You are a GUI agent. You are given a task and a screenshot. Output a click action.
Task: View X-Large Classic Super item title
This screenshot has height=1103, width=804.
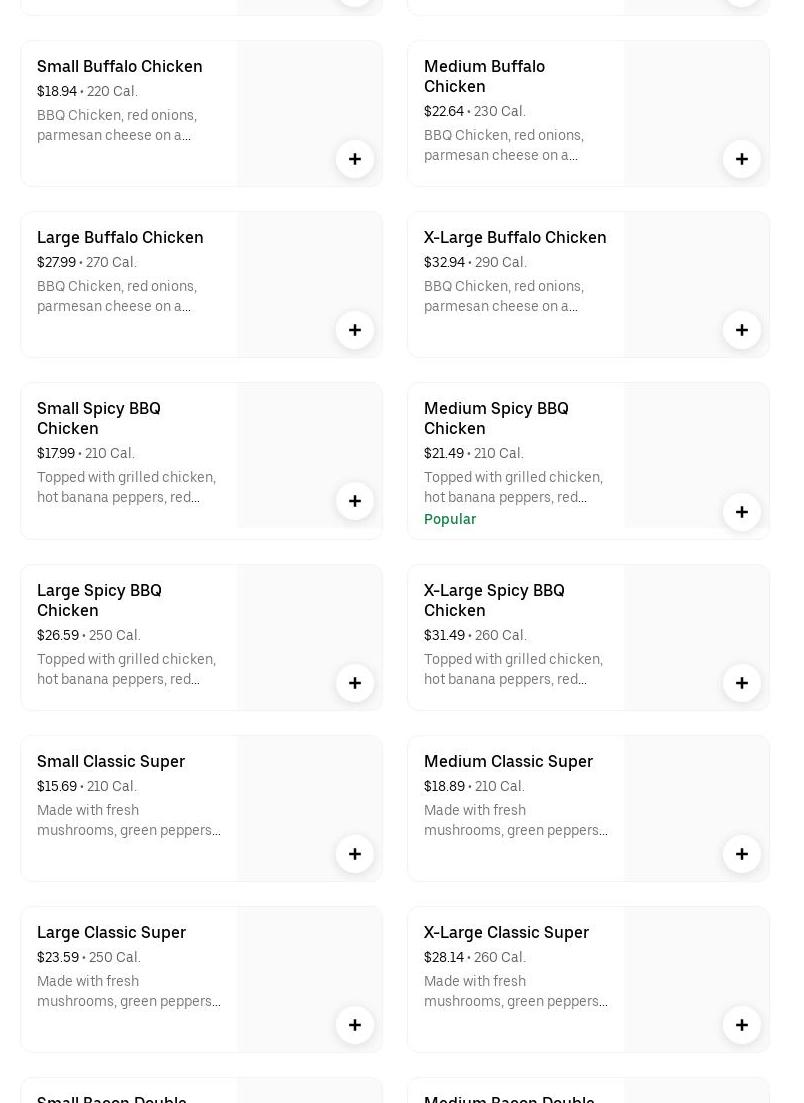click(506, 932)
